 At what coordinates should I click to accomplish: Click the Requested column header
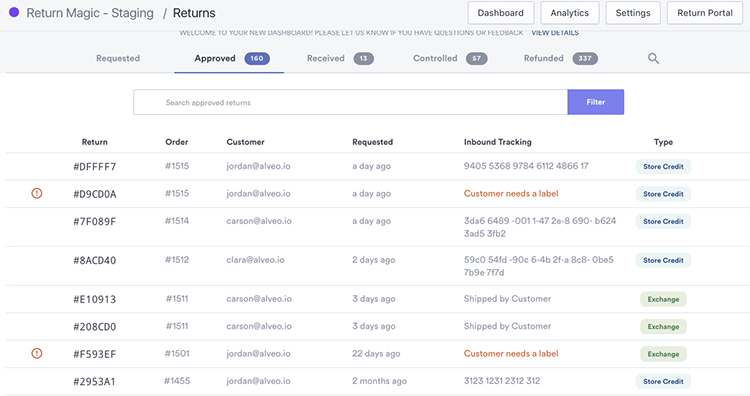pos(373,142)
